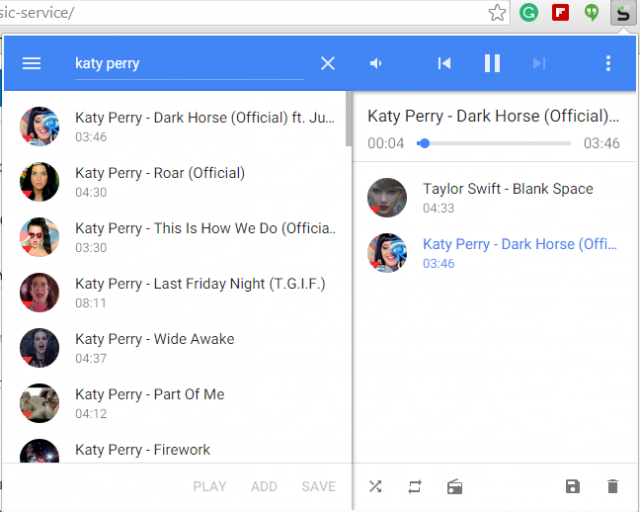Clear the katy perry search text

328,63
